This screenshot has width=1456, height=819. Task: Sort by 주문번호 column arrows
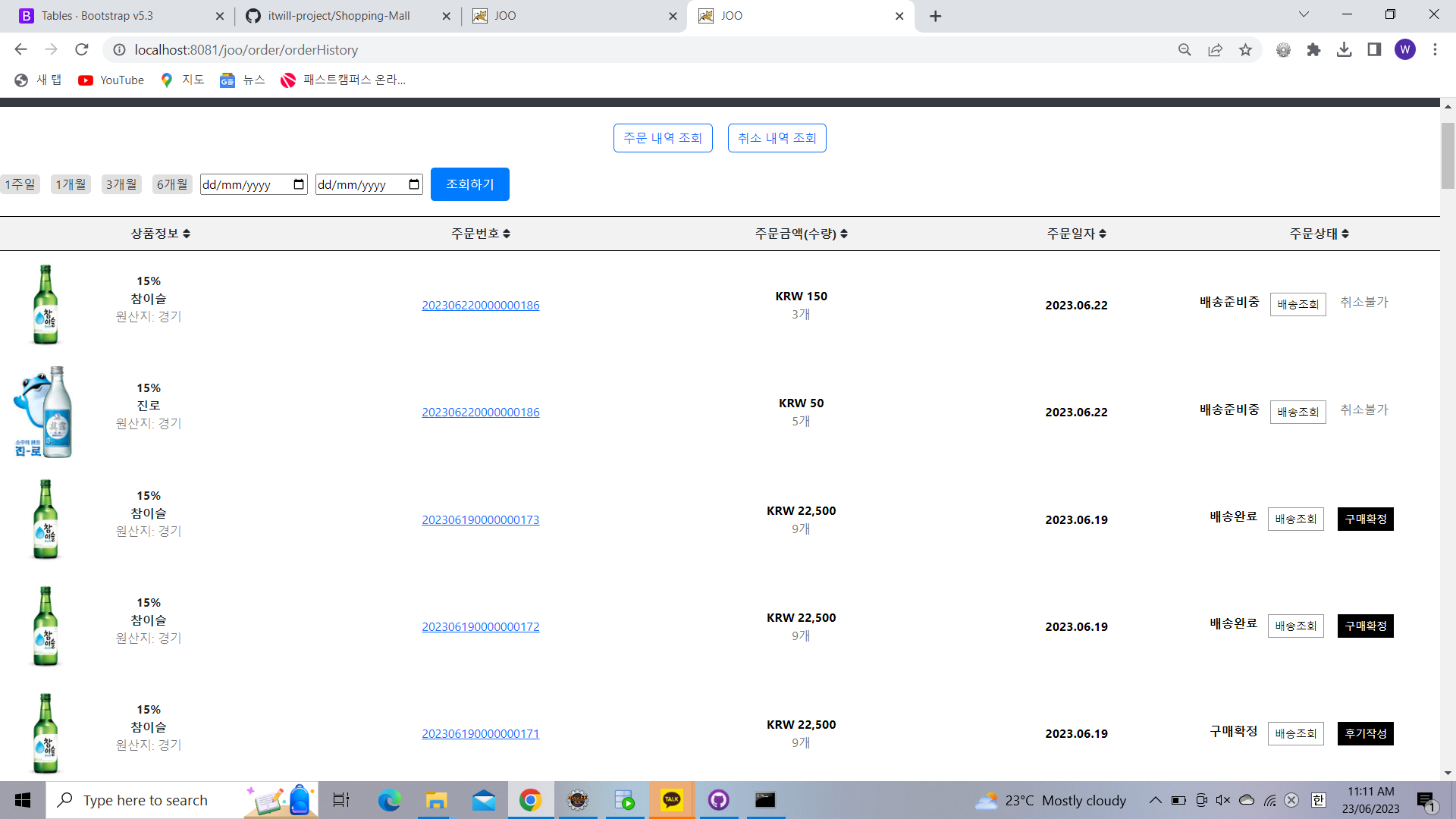point(507,234)
